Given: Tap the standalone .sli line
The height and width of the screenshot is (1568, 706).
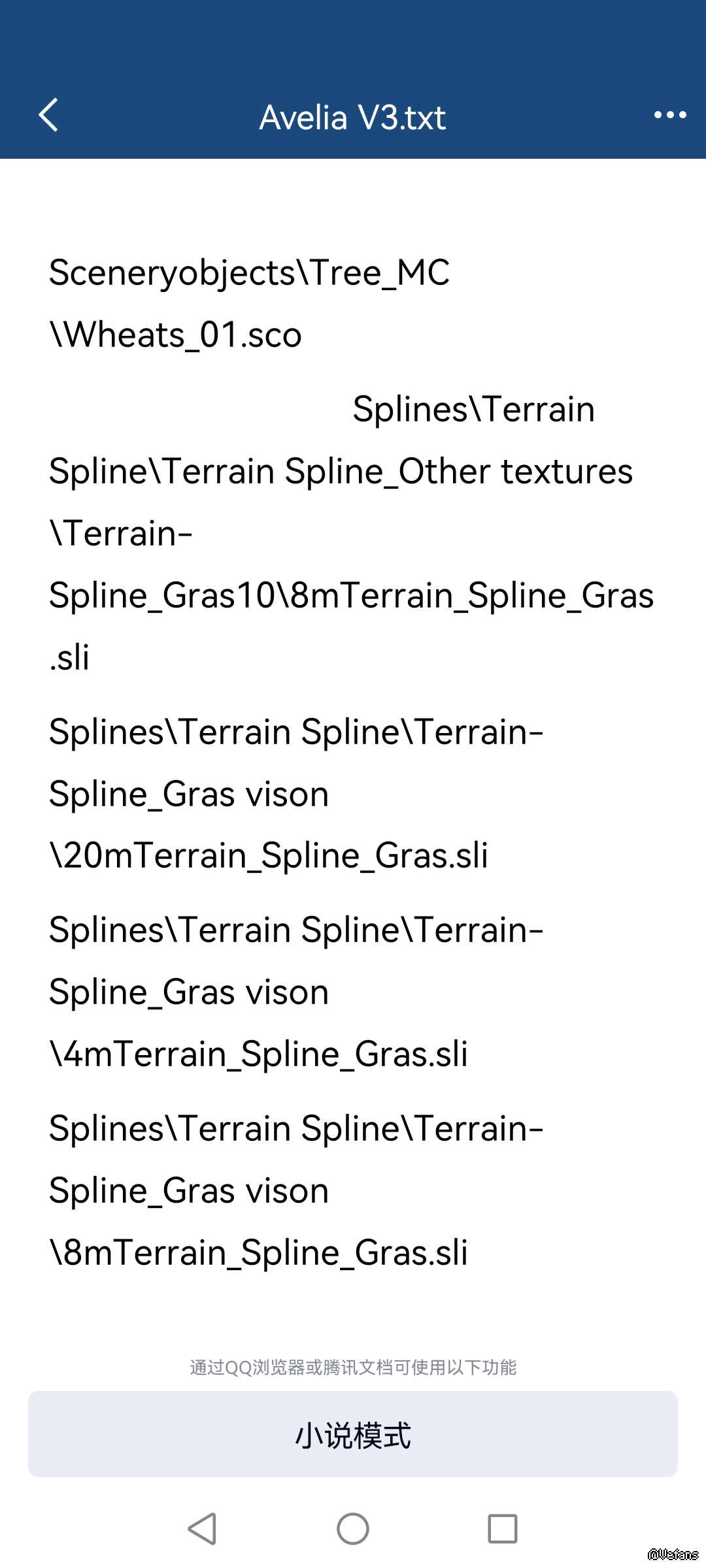Looking at the screenshot, I should 69,658.
